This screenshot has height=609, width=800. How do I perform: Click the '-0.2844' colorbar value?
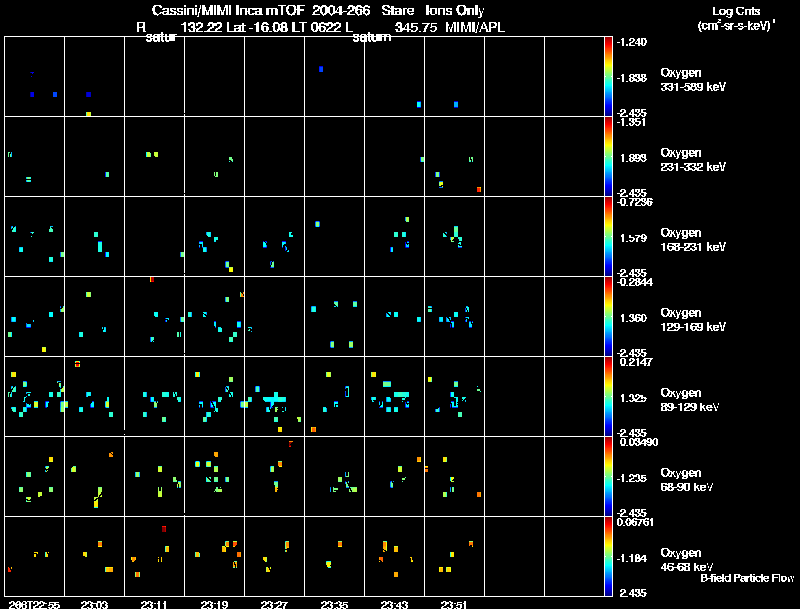(635, 282)
